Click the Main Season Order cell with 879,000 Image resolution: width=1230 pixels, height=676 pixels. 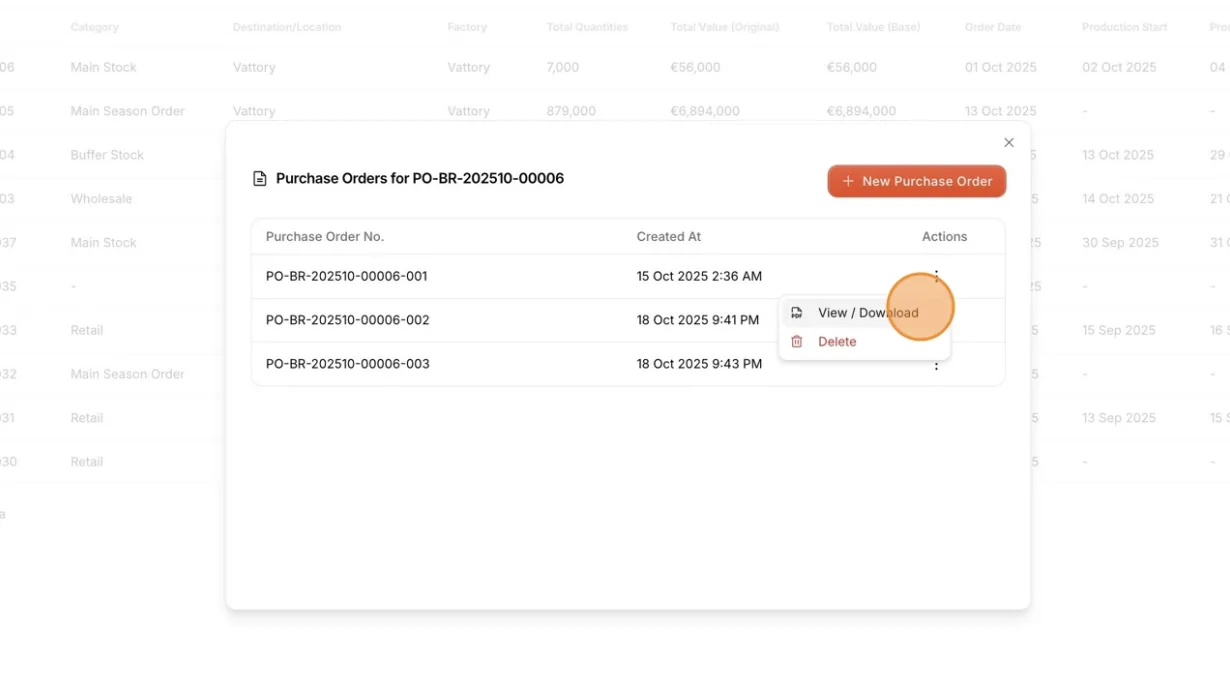tap(128, 111)
